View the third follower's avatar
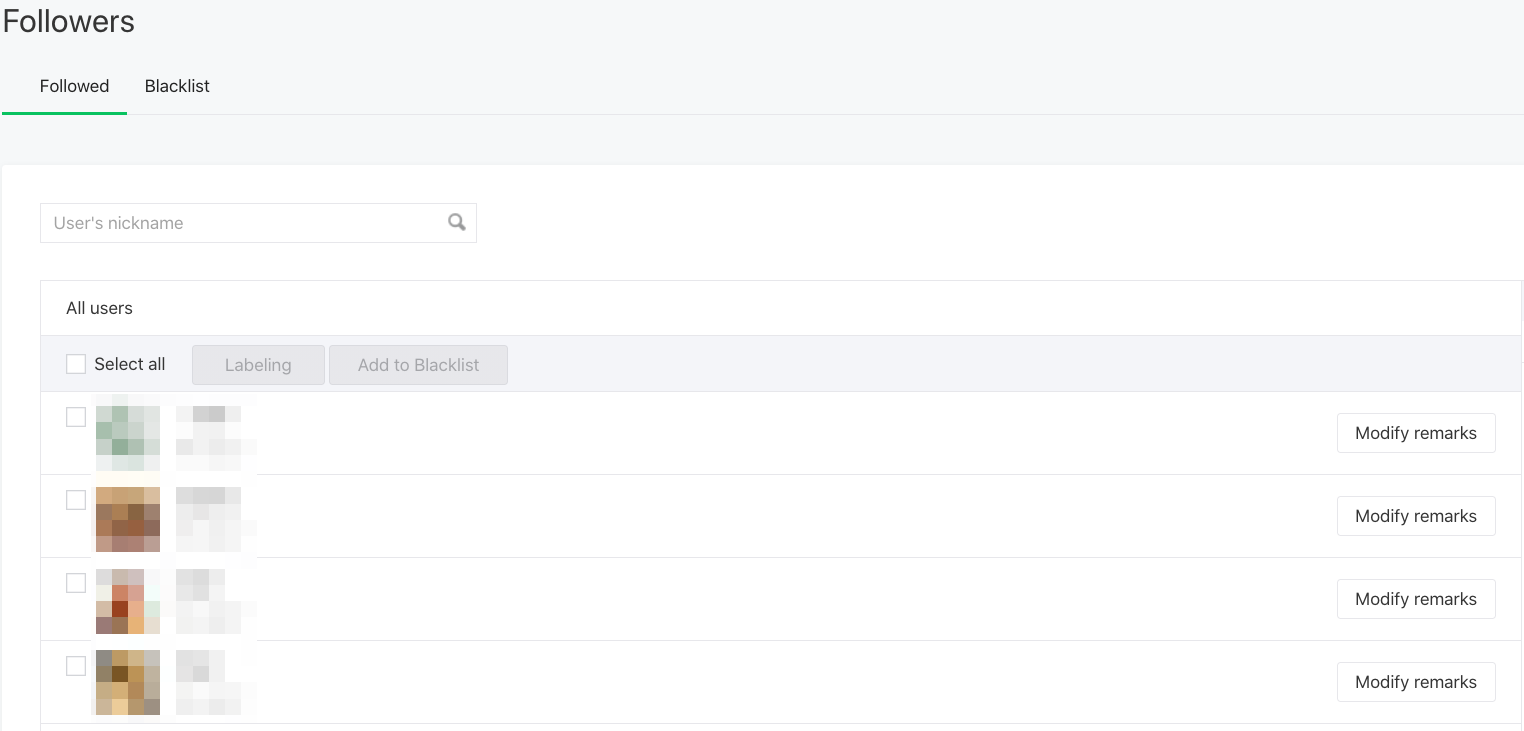Viewport: 1524px width, 731px height. click(127, 602)
